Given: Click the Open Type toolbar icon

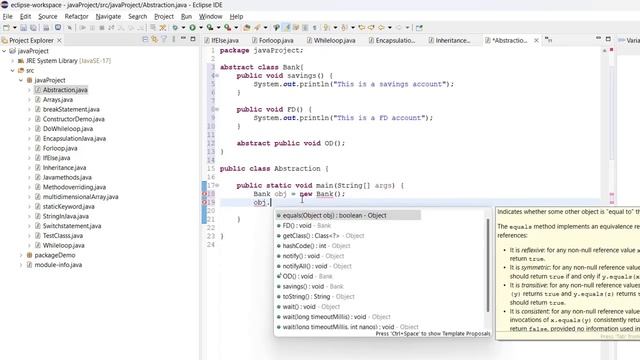Looking at the screenshot, I should (276, 28).
